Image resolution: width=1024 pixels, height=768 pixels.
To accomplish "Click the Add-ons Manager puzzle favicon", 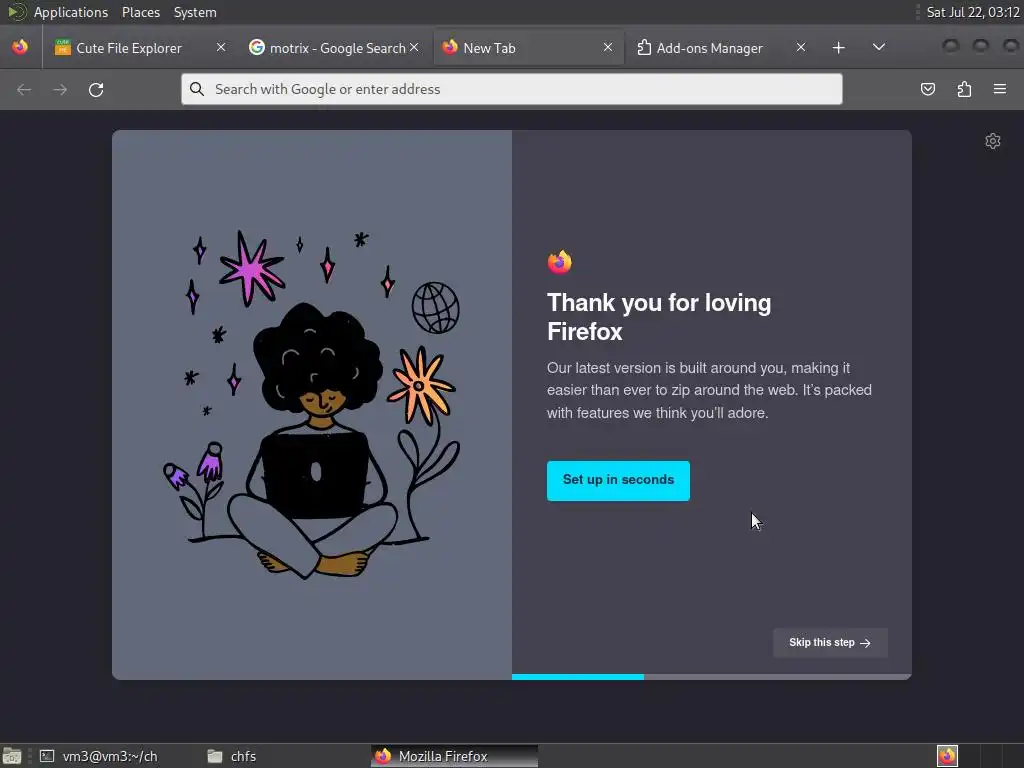I will [644, 47].
